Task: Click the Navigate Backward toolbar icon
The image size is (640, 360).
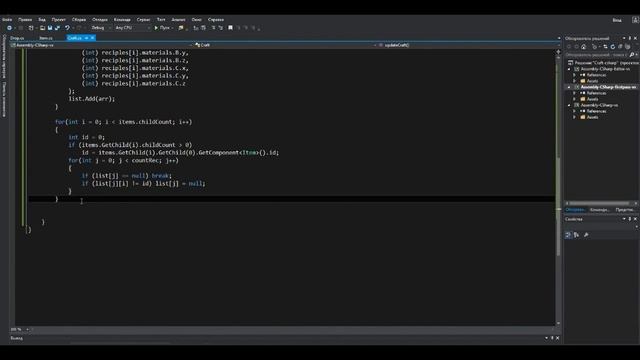Action: coord(9,28)
